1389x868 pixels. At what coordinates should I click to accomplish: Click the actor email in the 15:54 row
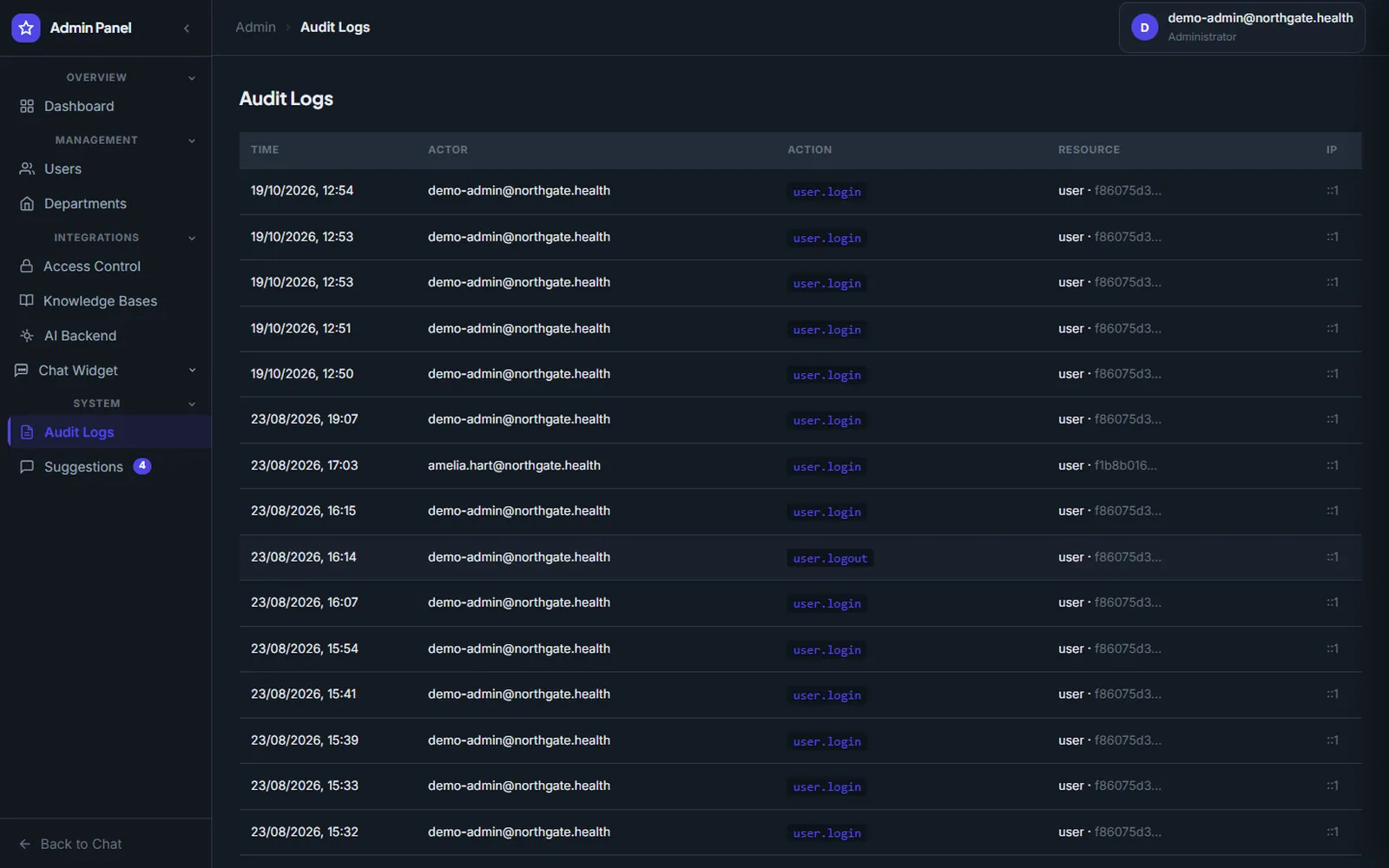click(519, 648)
